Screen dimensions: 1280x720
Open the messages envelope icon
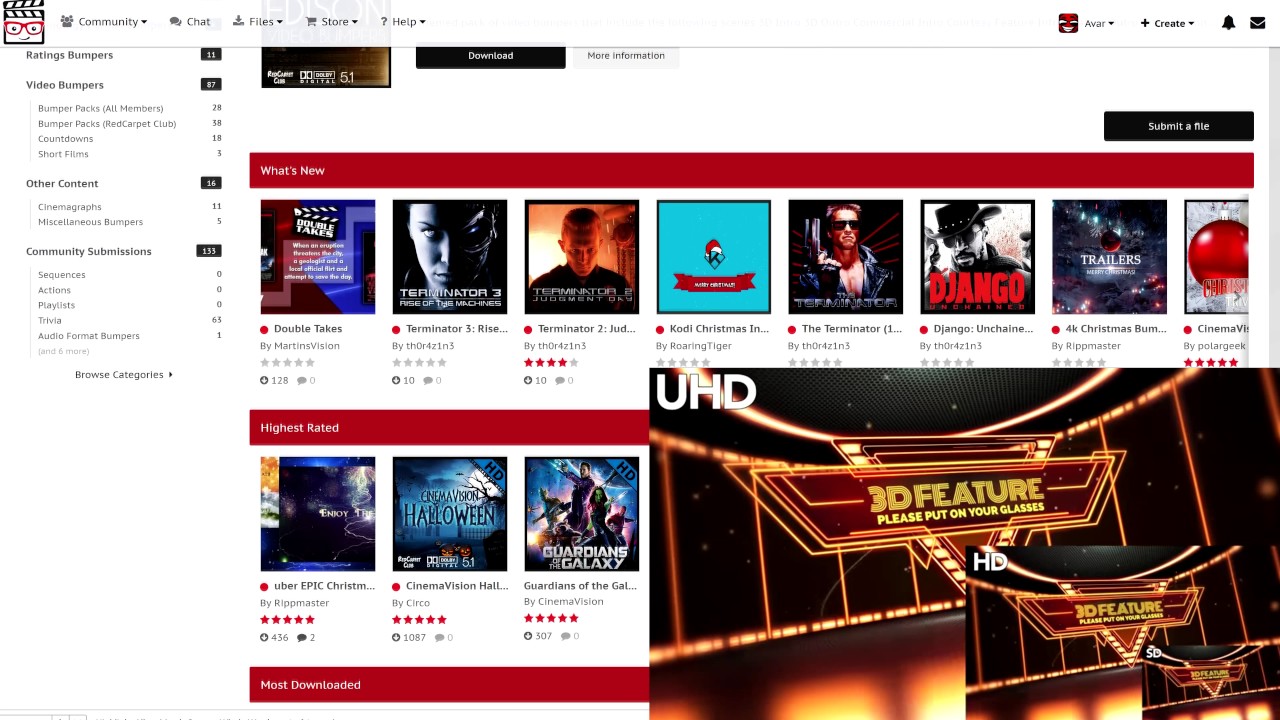tap(1257, 23)
